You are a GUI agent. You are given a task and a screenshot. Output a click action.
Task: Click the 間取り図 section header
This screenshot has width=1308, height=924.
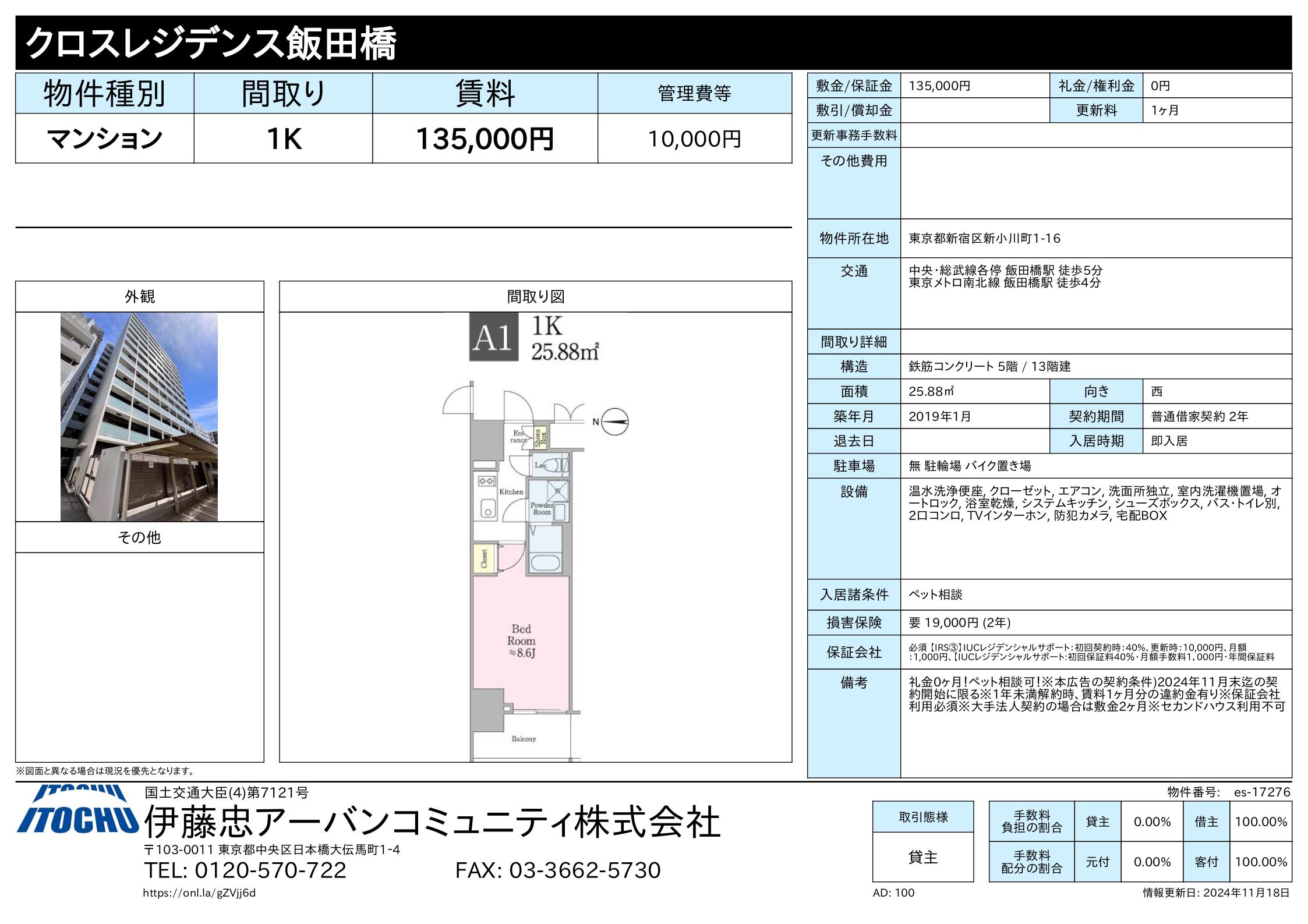(x=536, y=297)
